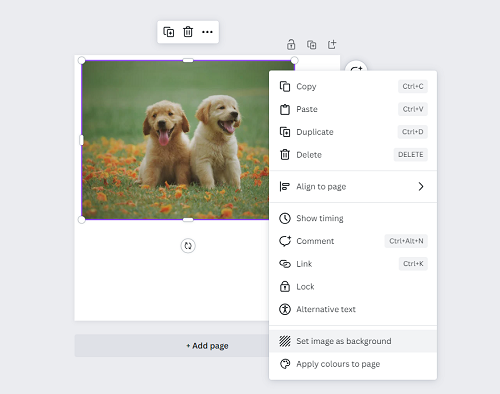This screenshot has height=394, width=500.
Task: Select Show timing in context menu
Action: [353, 218]
